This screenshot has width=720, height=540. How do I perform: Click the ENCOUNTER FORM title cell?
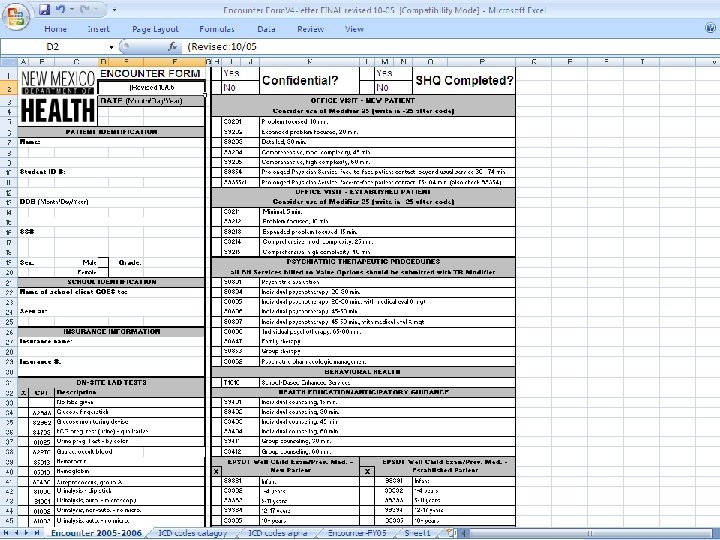click(x=151, y=73)
